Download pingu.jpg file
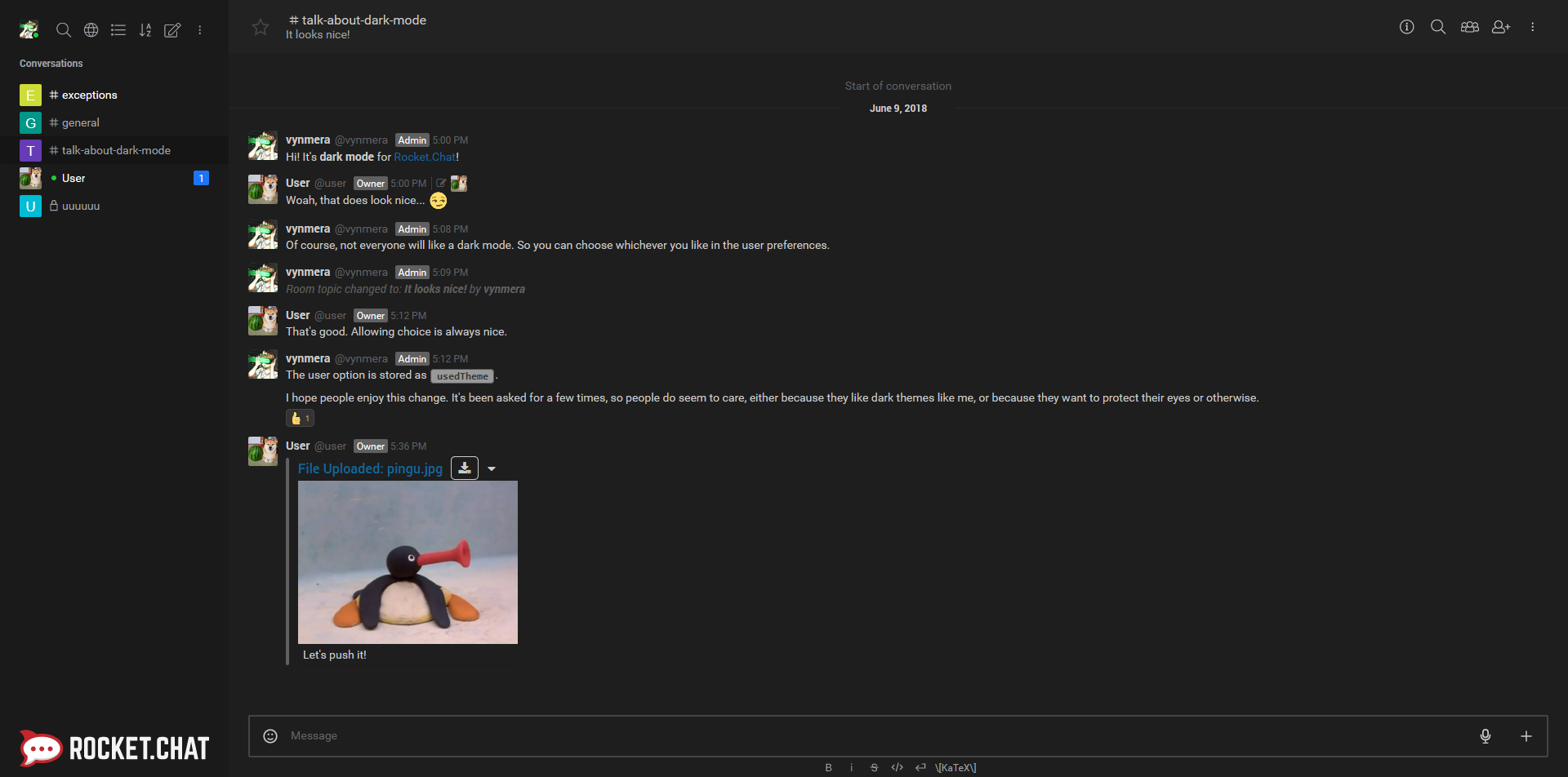 (465, 468)
